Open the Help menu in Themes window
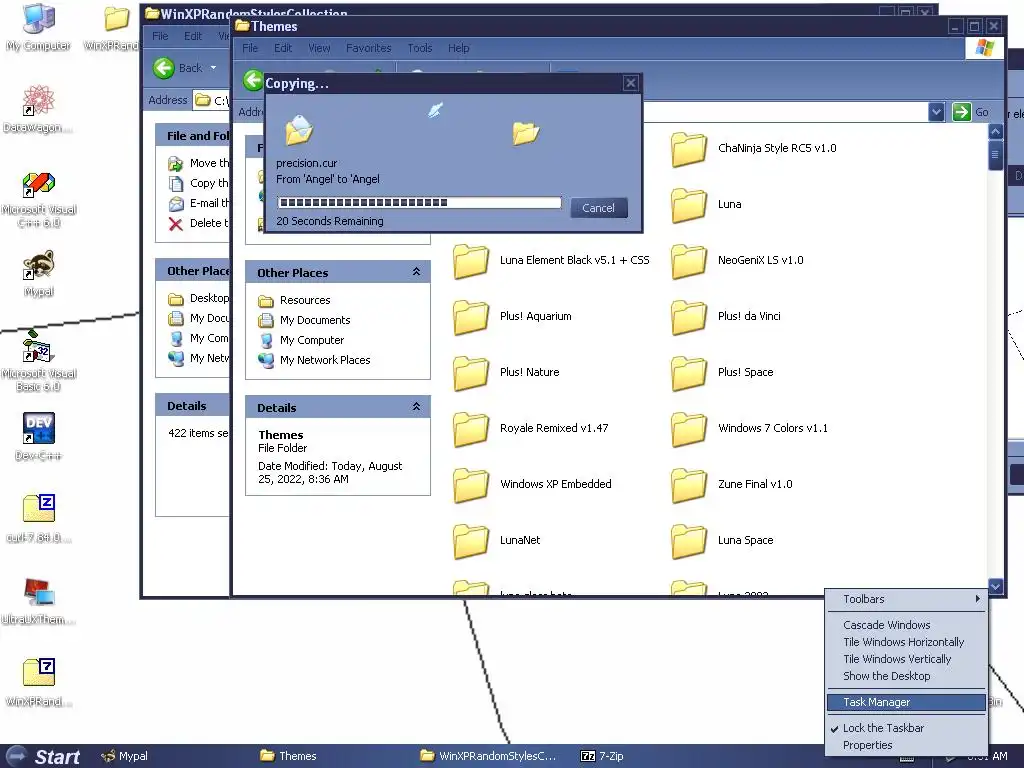Image resolution: width=1024 pixels, height=768 pixels. pos(458,48)
